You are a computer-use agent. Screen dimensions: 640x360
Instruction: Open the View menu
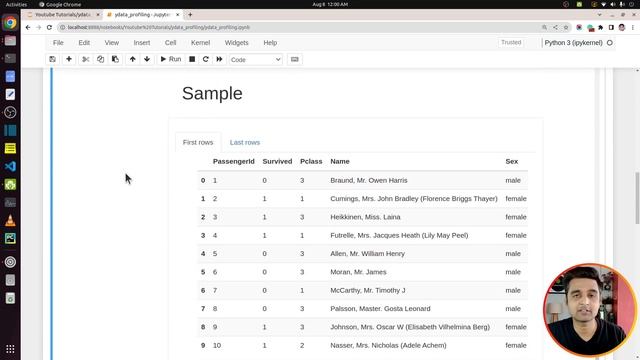pos(111,43)
